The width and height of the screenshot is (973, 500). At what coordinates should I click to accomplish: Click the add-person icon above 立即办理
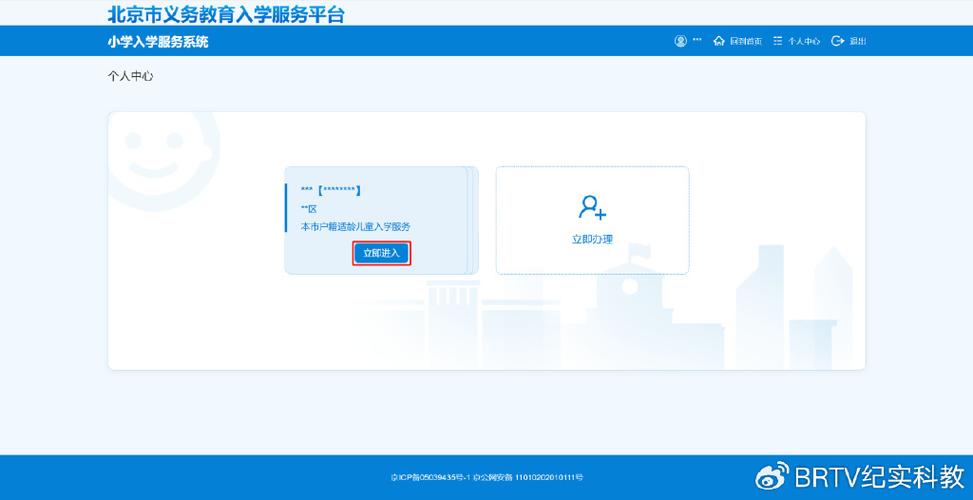(x=592, y=207)
